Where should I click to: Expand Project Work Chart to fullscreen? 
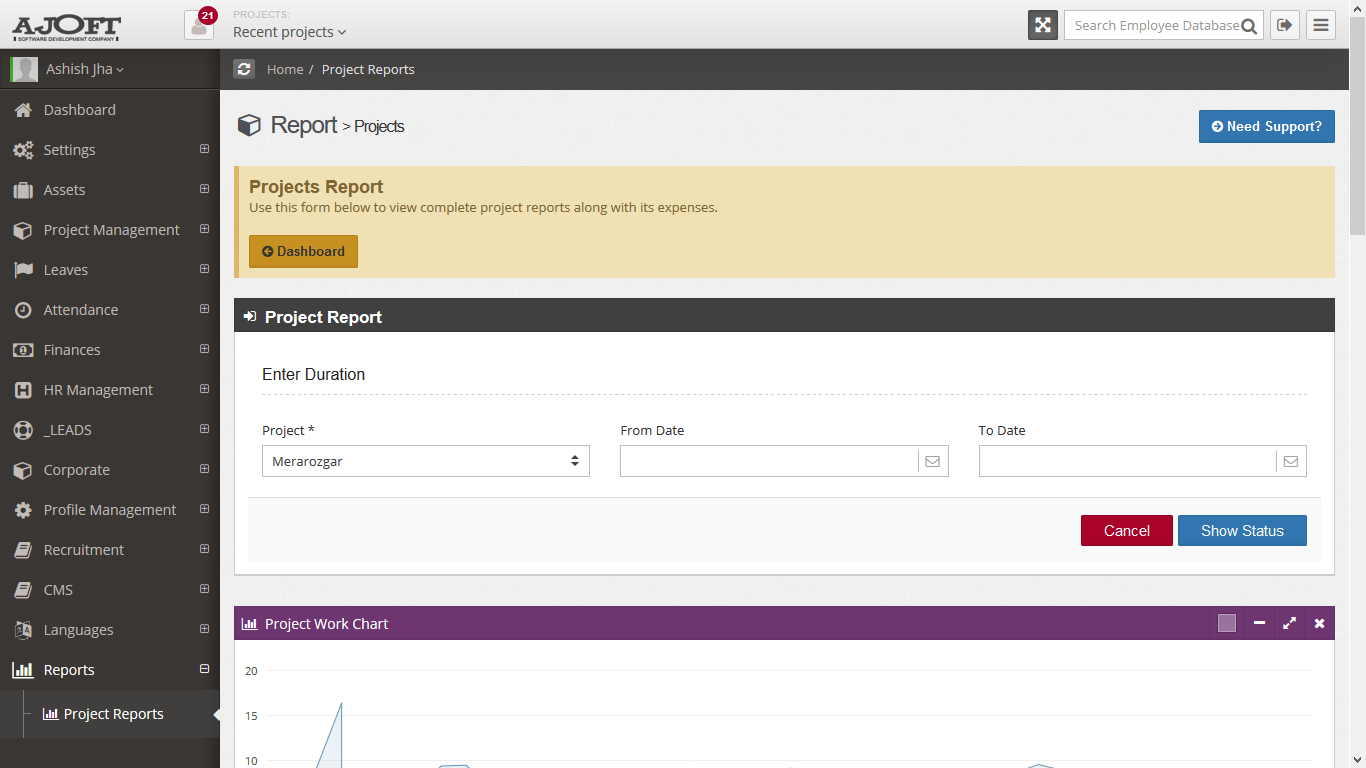click(x=1289, y=623)
